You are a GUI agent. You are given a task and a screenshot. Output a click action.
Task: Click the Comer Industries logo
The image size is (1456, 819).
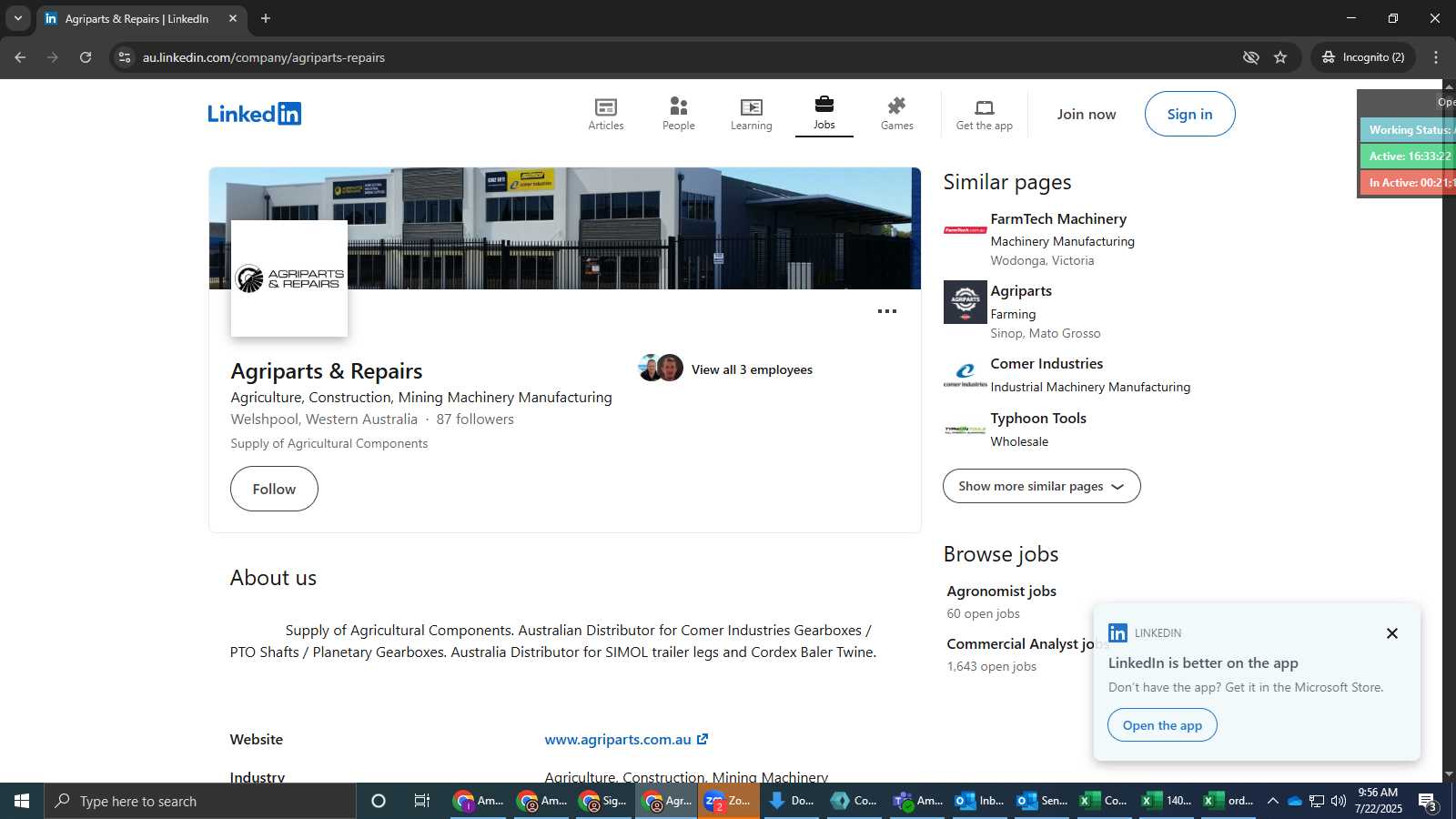tap(966, 375)
